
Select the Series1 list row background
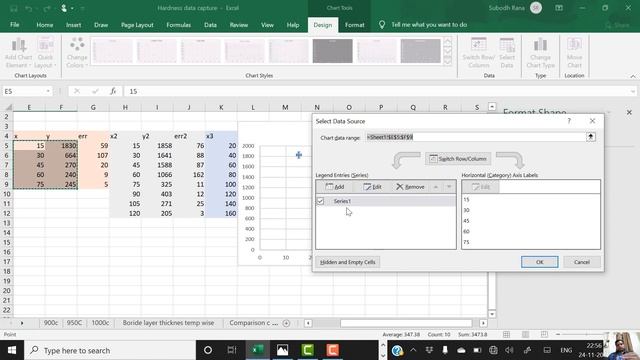(x=386, y=201)
